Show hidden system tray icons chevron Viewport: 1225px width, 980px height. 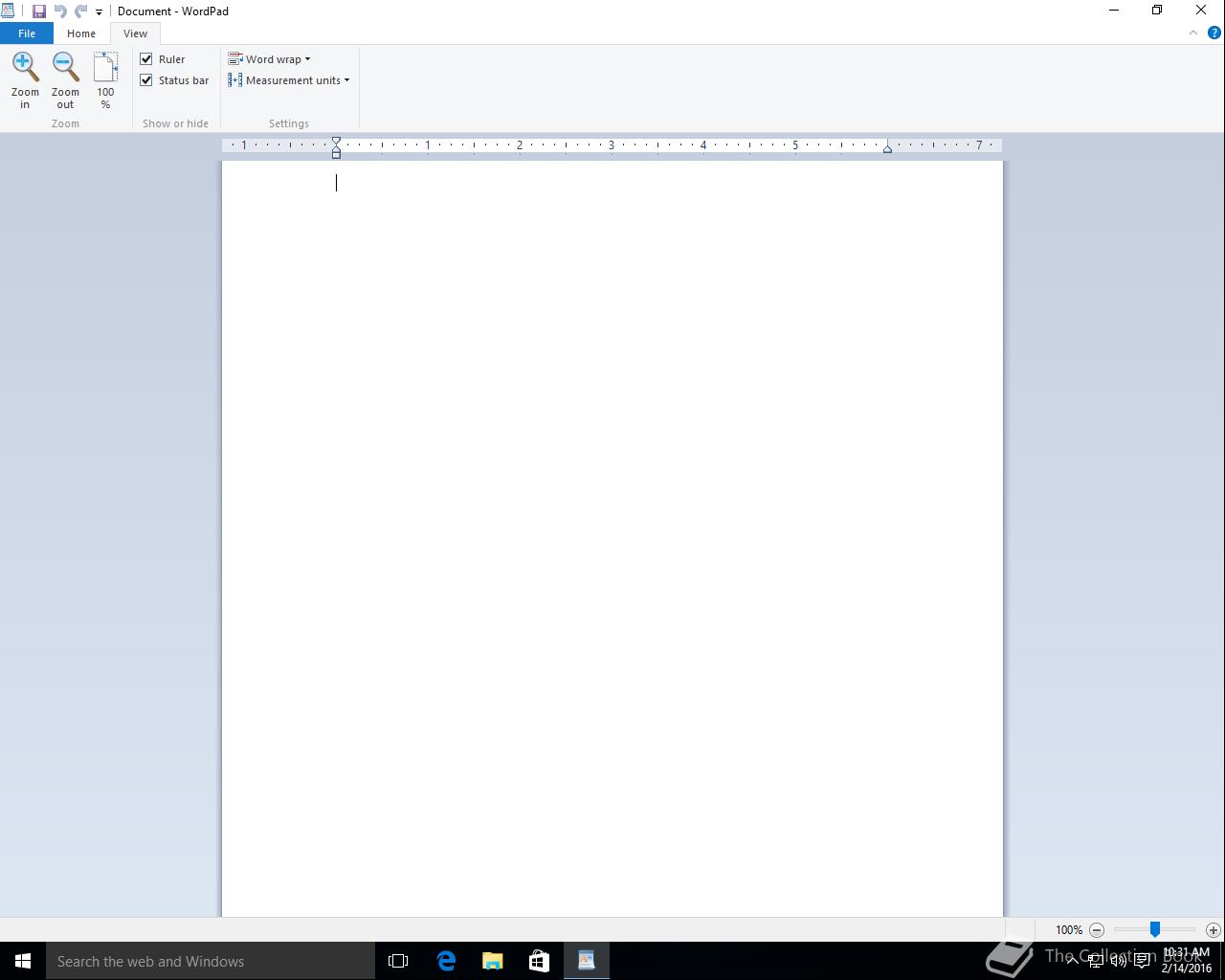(x=1072, y=961)
